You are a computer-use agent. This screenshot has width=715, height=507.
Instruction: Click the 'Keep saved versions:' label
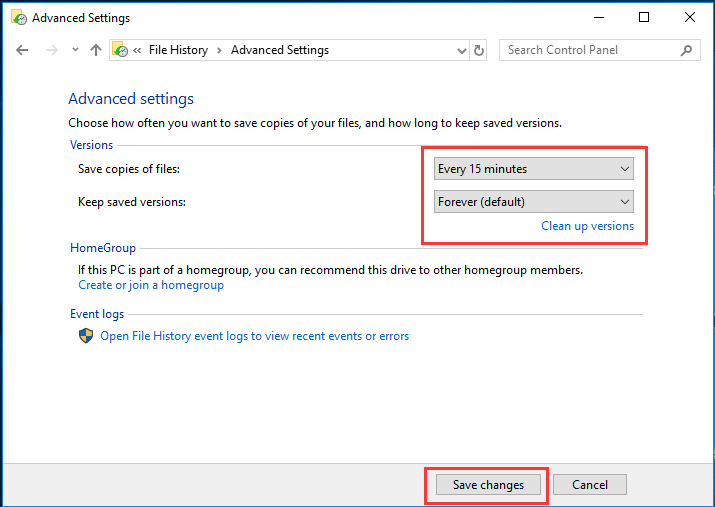pos(132,202)
